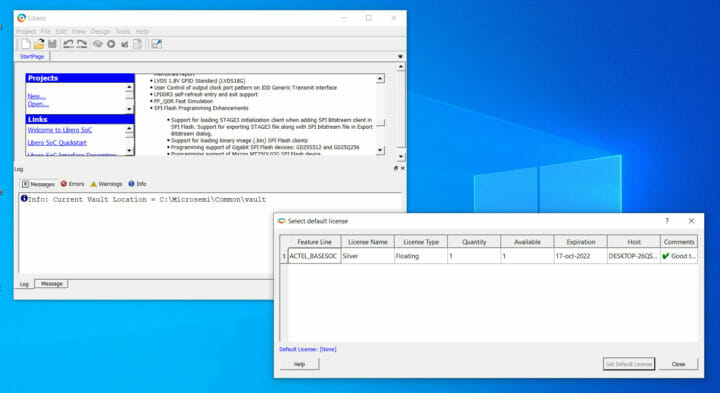The height and width of the screenshot is (393, 720).
Task: Click the release notes scroll-down arrow
Action: pyautogui.click(x=380, y=150)
